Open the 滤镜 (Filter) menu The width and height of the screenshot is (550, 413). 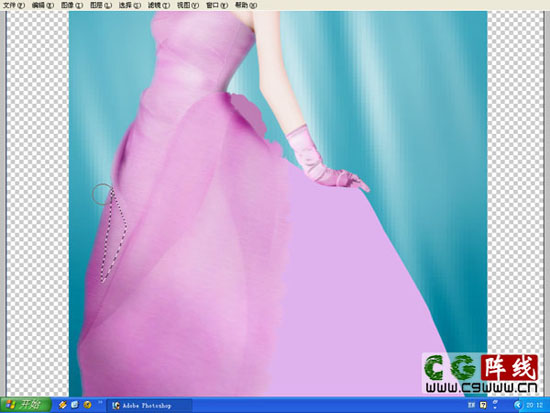(159, 5)
